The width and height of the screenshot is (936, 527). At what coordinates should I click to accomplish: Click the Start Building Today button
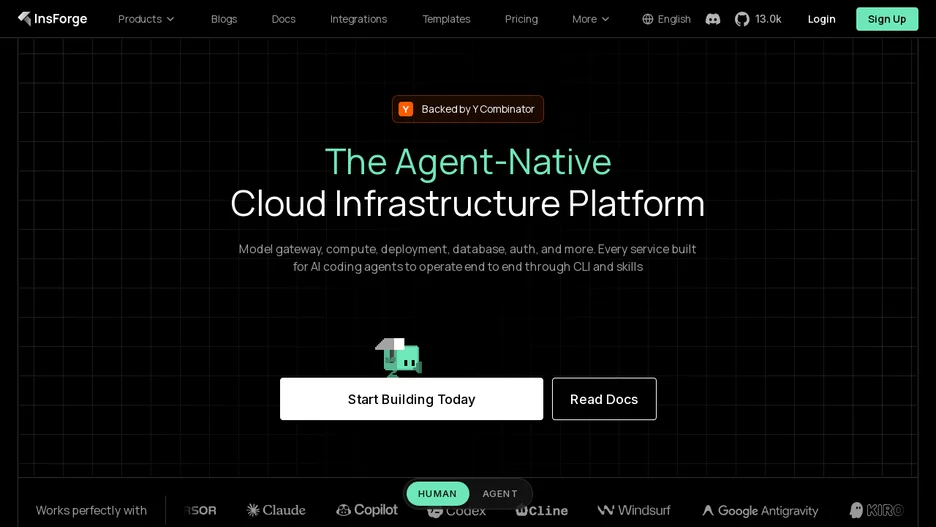[411, 399]
